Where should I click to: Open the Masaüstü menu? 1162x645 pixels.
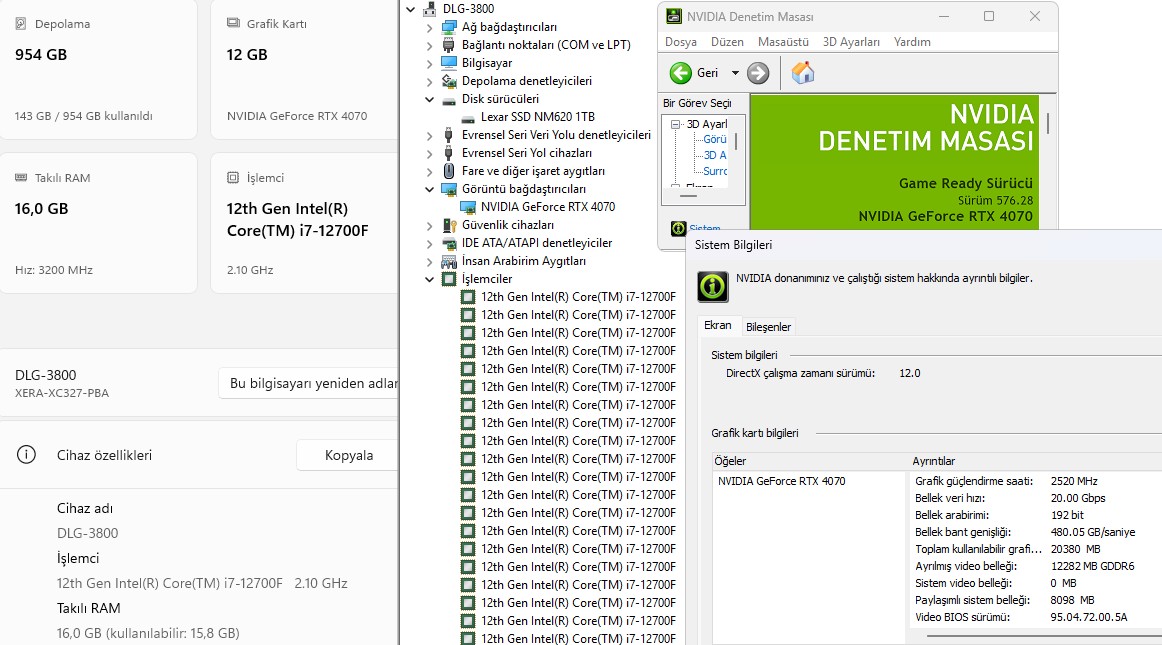[783, 42]
